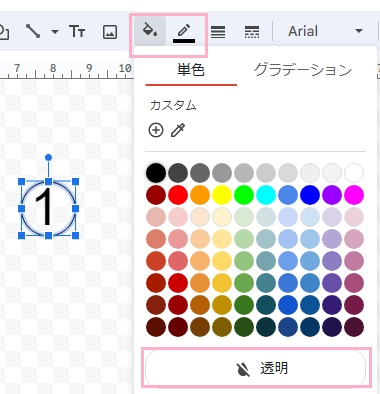Viewport: 380px width, 394px height.
Task: Choose the bright red color swatch
Action: pyautogui.click(x=178, y=195)
